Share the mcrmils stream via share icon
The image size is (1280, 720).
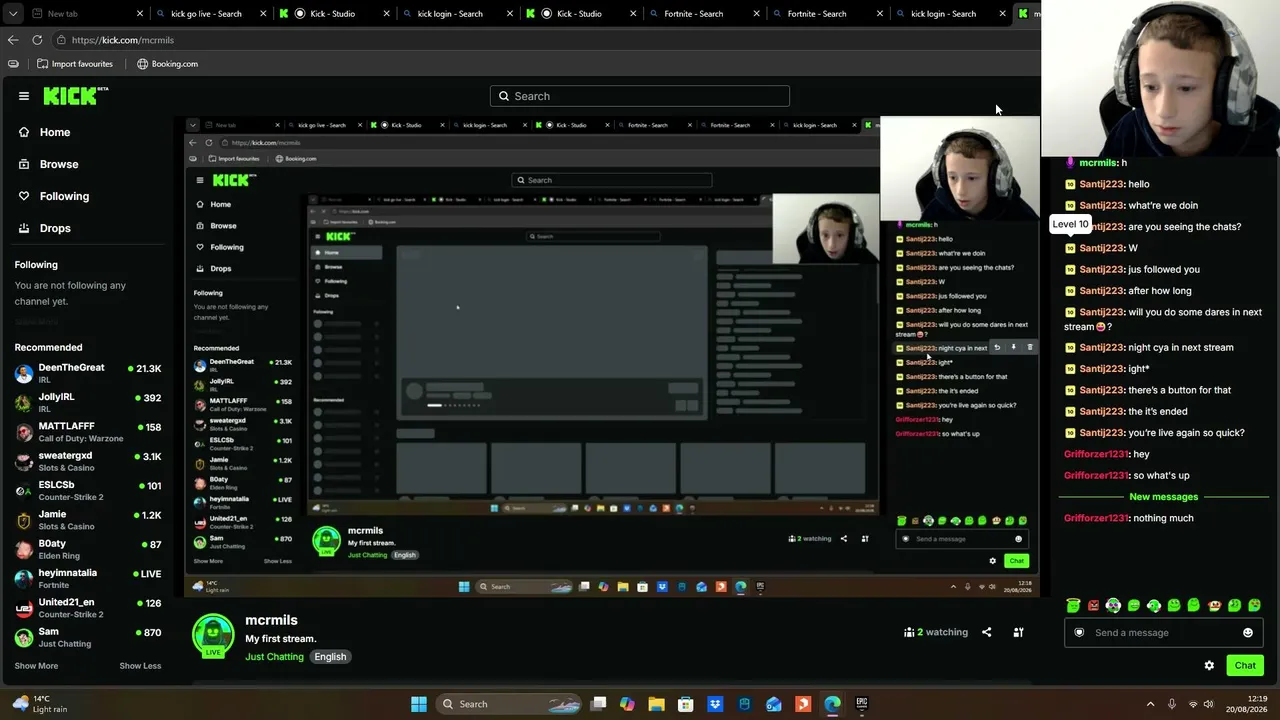pyautogui.click(x=986, y=632)
